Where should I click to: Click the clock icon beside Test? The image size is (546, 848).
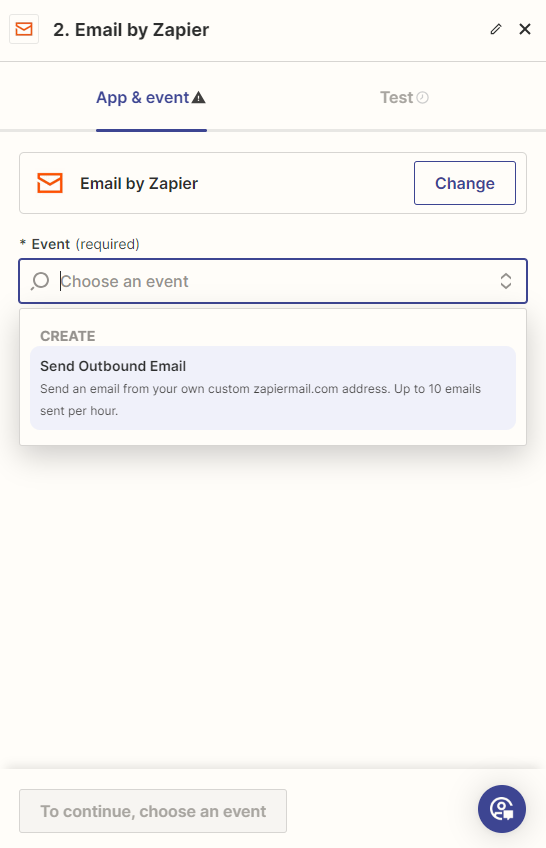(423, 97)
